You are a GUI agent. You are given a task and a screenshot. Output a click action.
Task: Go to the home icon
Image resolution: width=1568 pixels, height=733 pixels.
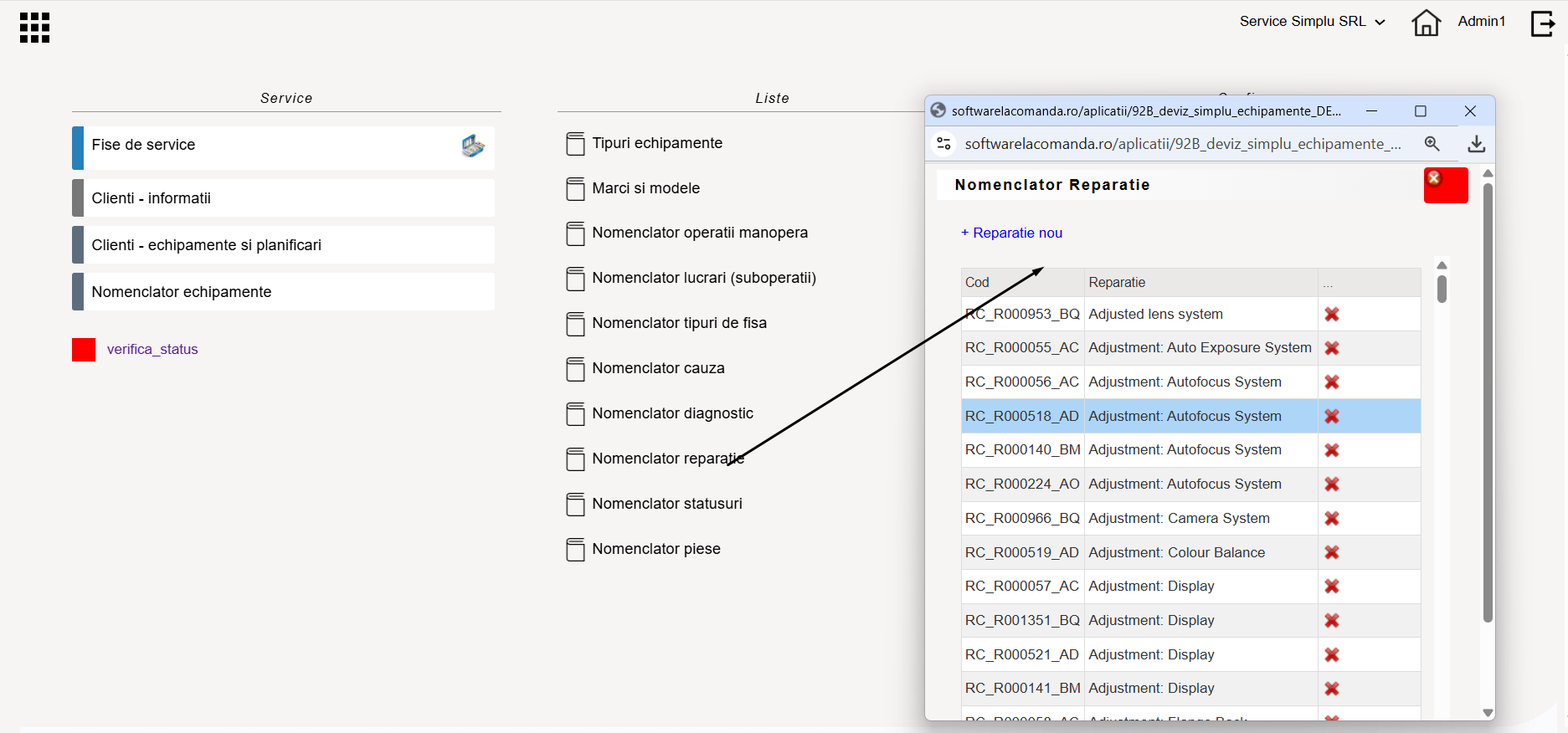pyautogui.click(x=1426, y=23)
